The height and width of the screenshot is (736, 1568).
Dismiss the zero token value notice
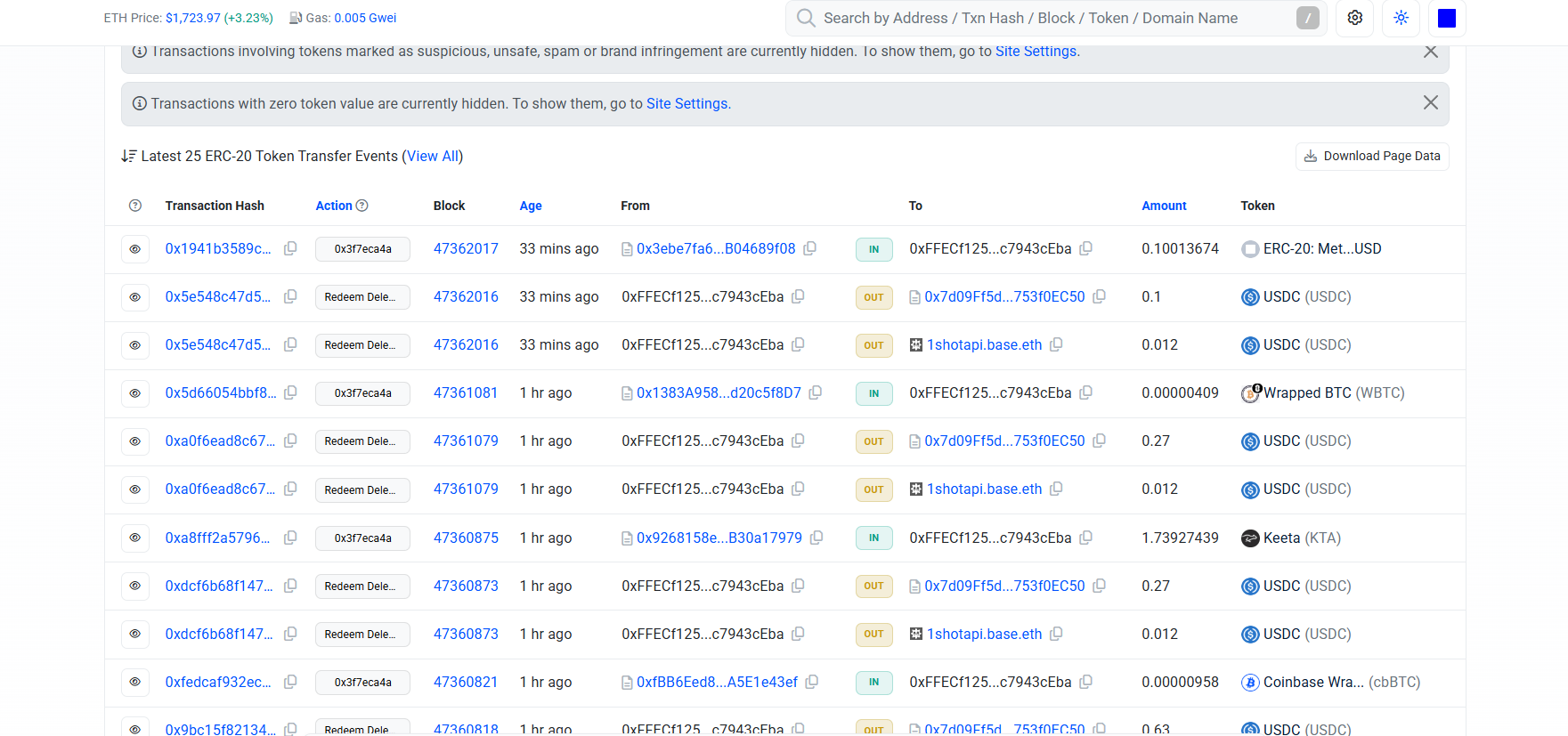coord(1430,102)
